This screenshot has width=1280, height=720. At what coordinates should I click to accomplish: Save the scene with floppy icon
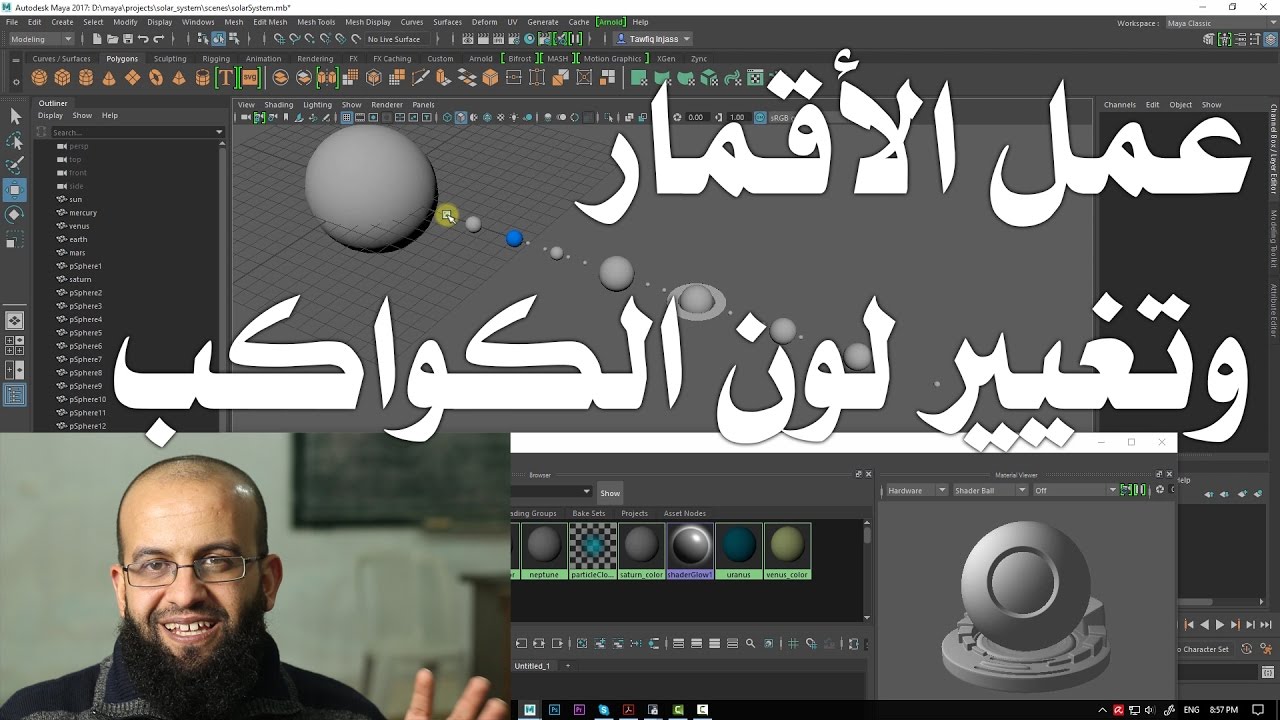[x=127, y=39]
